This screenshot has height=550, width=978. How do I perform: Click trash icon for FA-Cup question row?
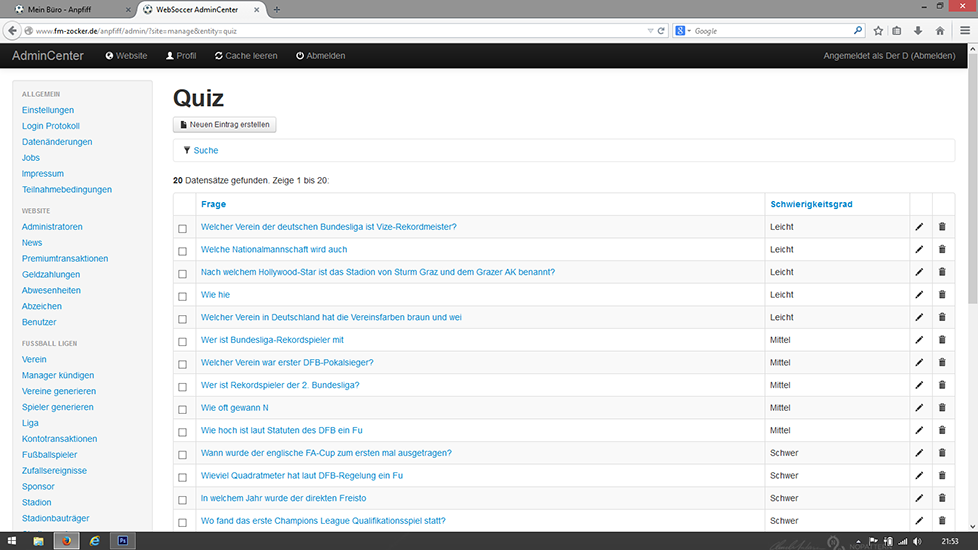pyautogui.click(x=941, y=453)
